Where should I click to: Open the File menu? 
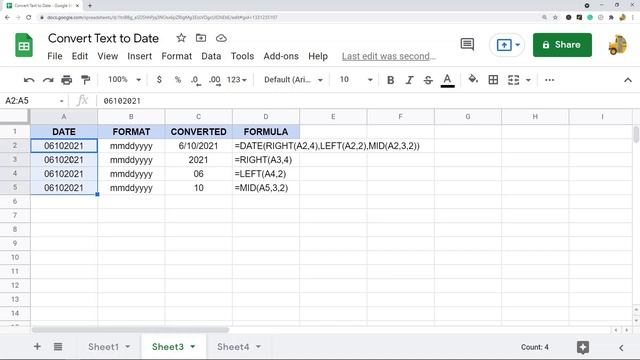(55, 56)
